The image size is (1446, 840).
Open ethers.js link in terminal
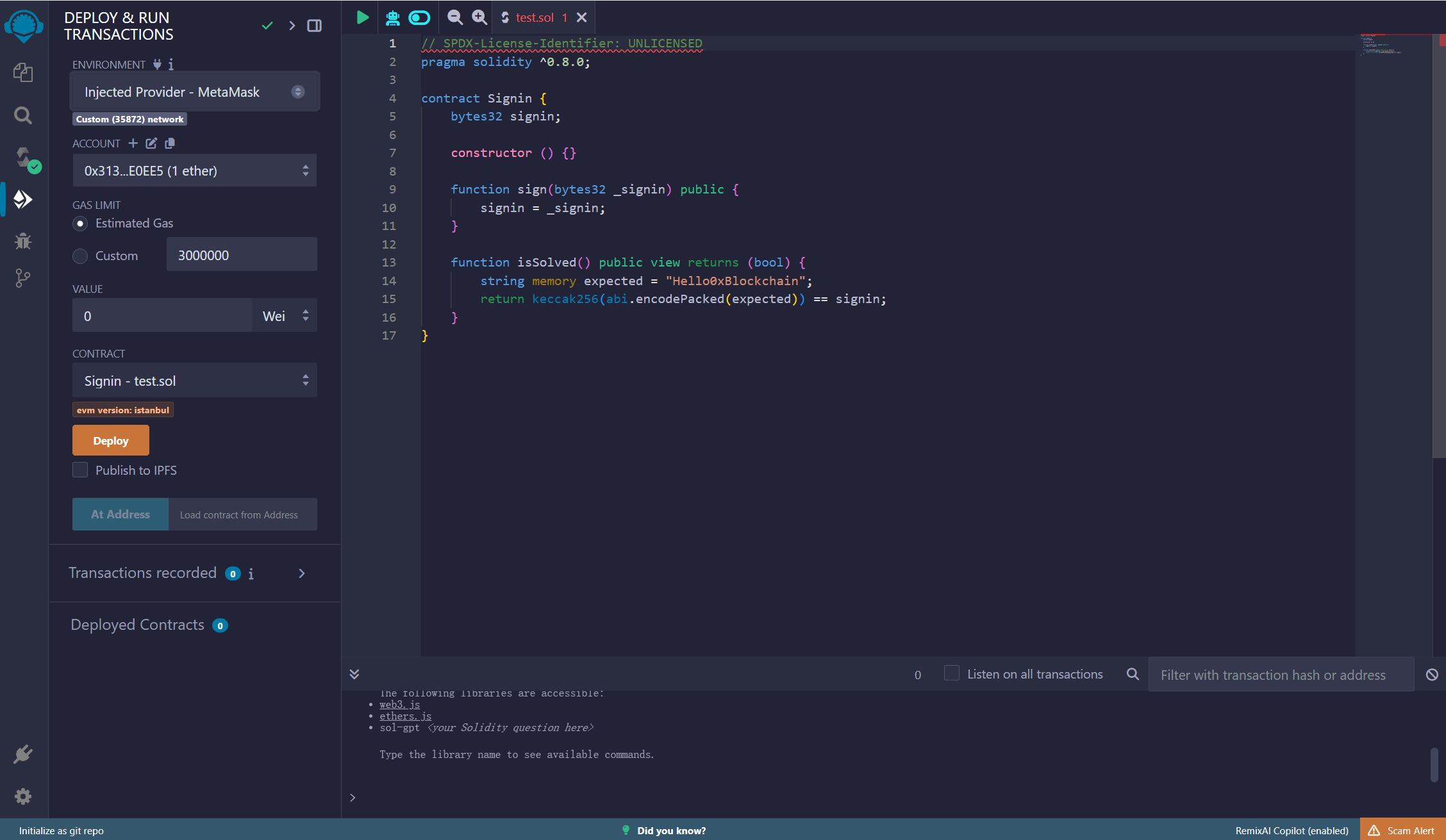point(406,716)
